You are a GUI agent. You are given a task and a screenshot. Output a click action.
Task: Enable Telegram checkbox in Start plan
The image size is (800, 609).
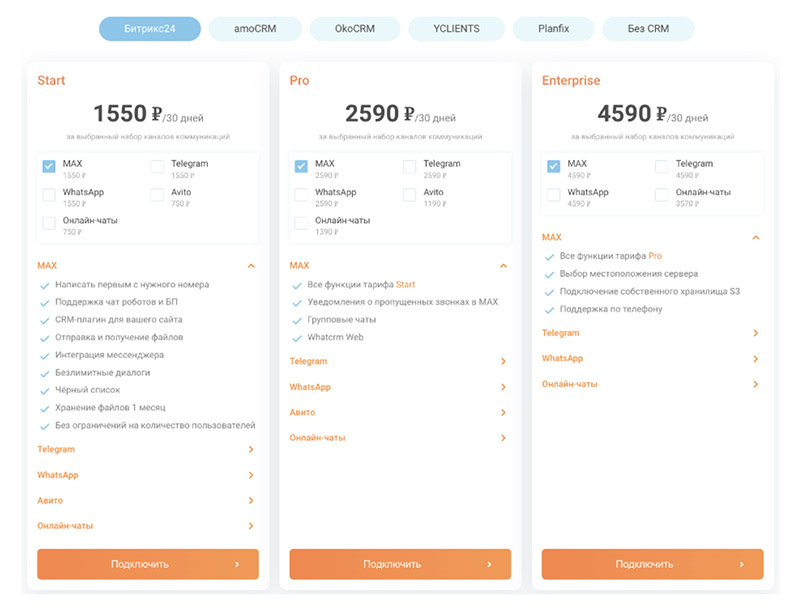pos(158,167)
